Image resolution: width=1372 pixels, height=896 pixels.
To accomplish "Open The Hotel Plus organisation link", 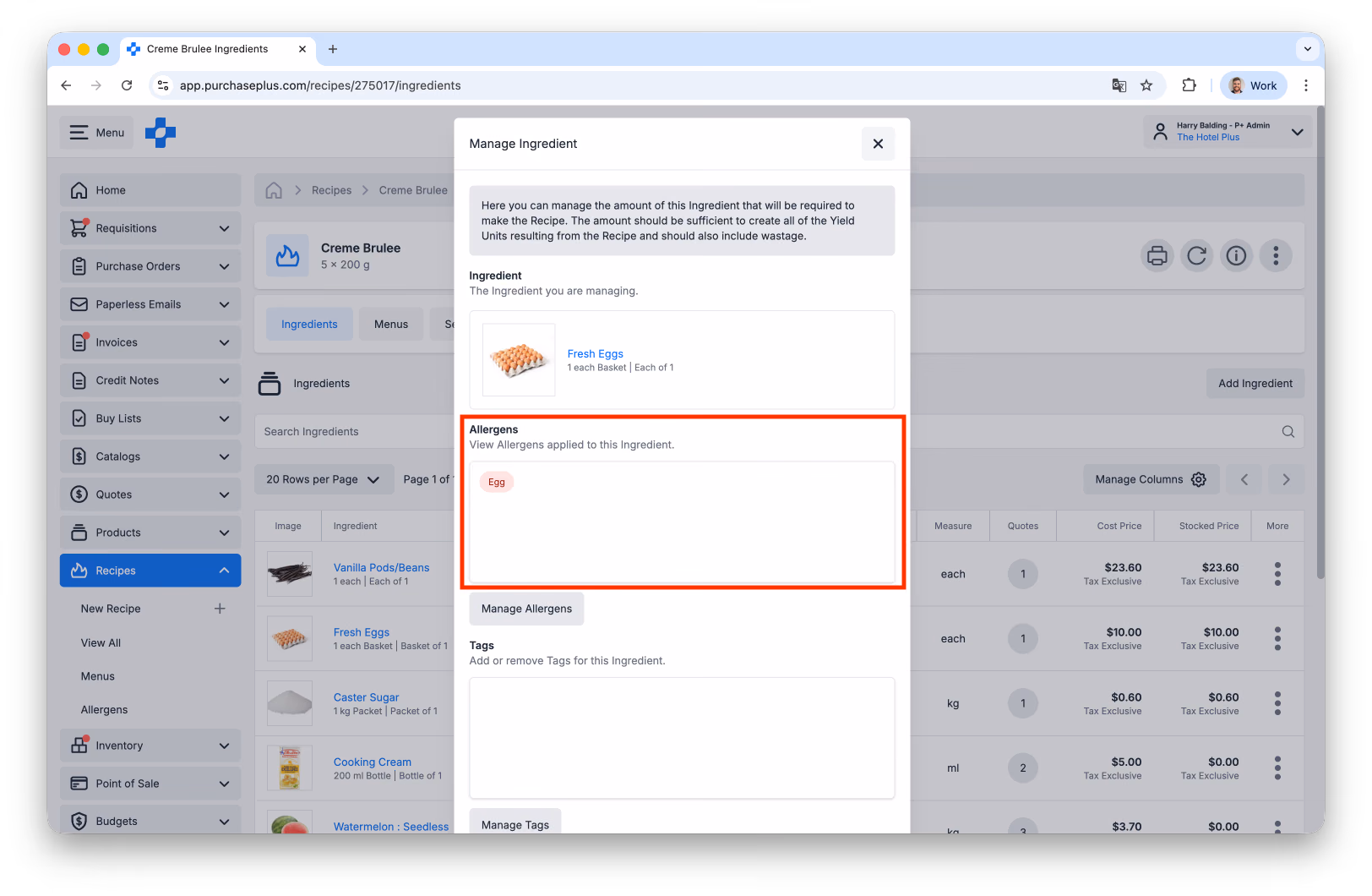I will pos(1208,138).
